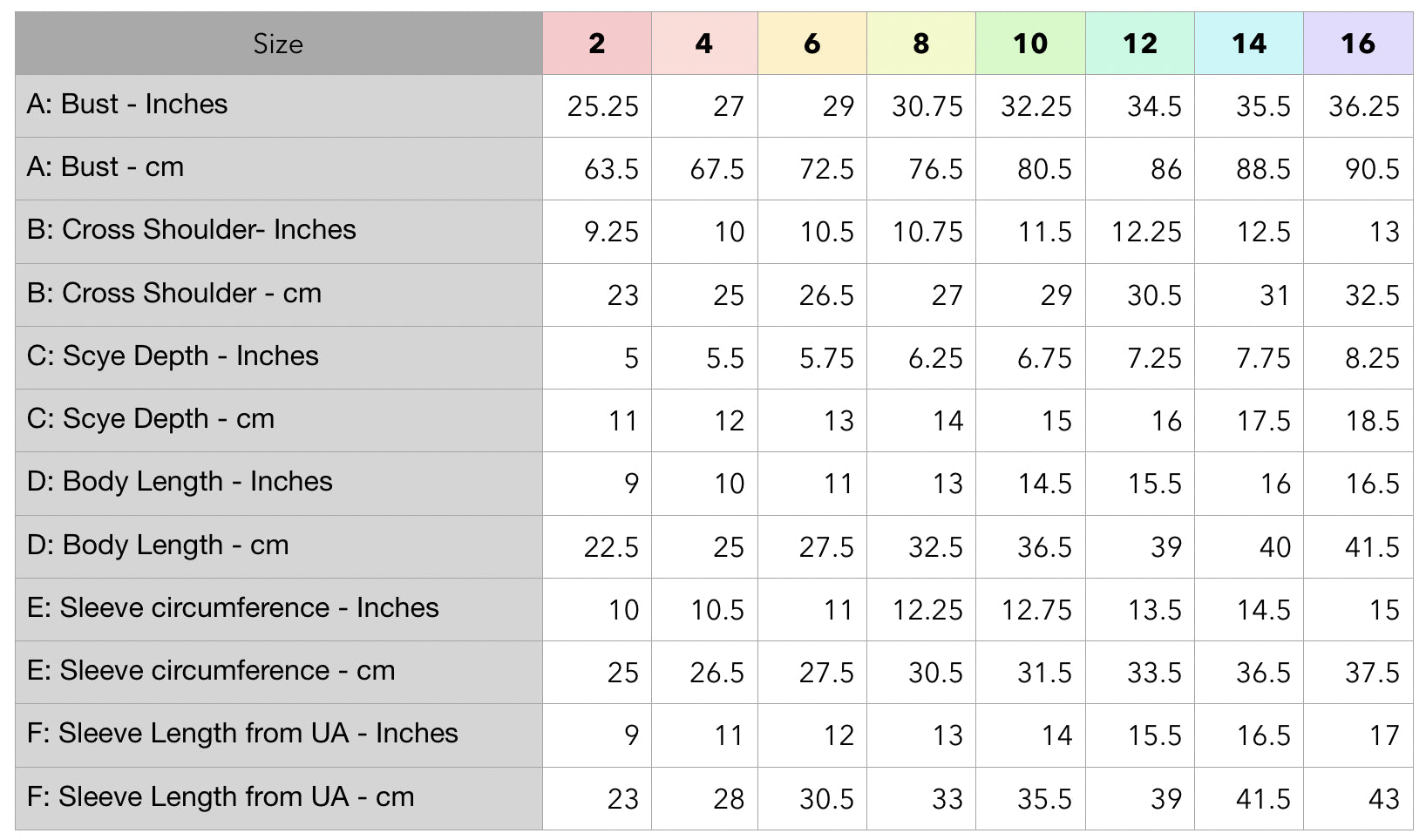Click the size 12 column header
This screenshot has width=1426, height=840.
click(1139, 44)
